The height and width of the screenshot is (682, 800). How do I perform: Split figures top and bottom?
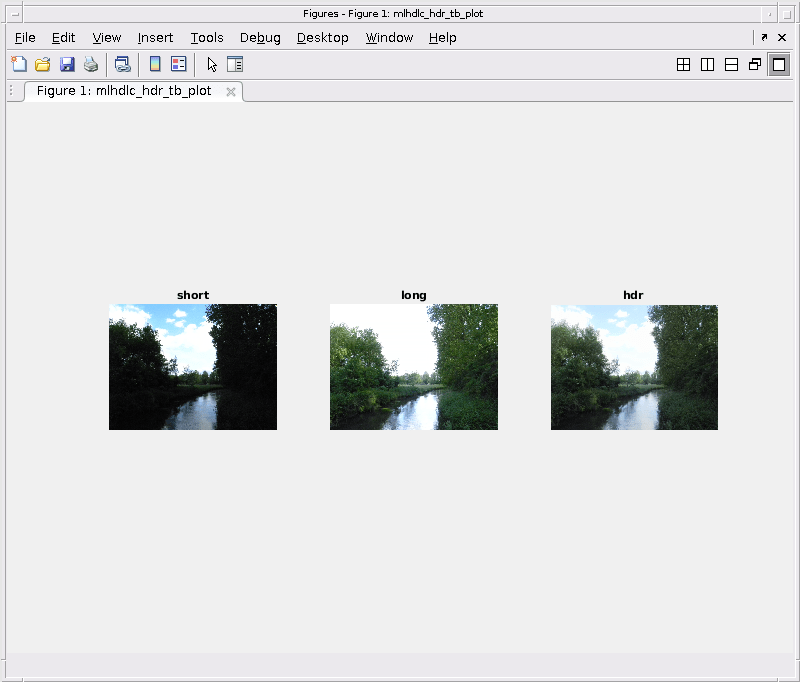[x=731, y=65]
